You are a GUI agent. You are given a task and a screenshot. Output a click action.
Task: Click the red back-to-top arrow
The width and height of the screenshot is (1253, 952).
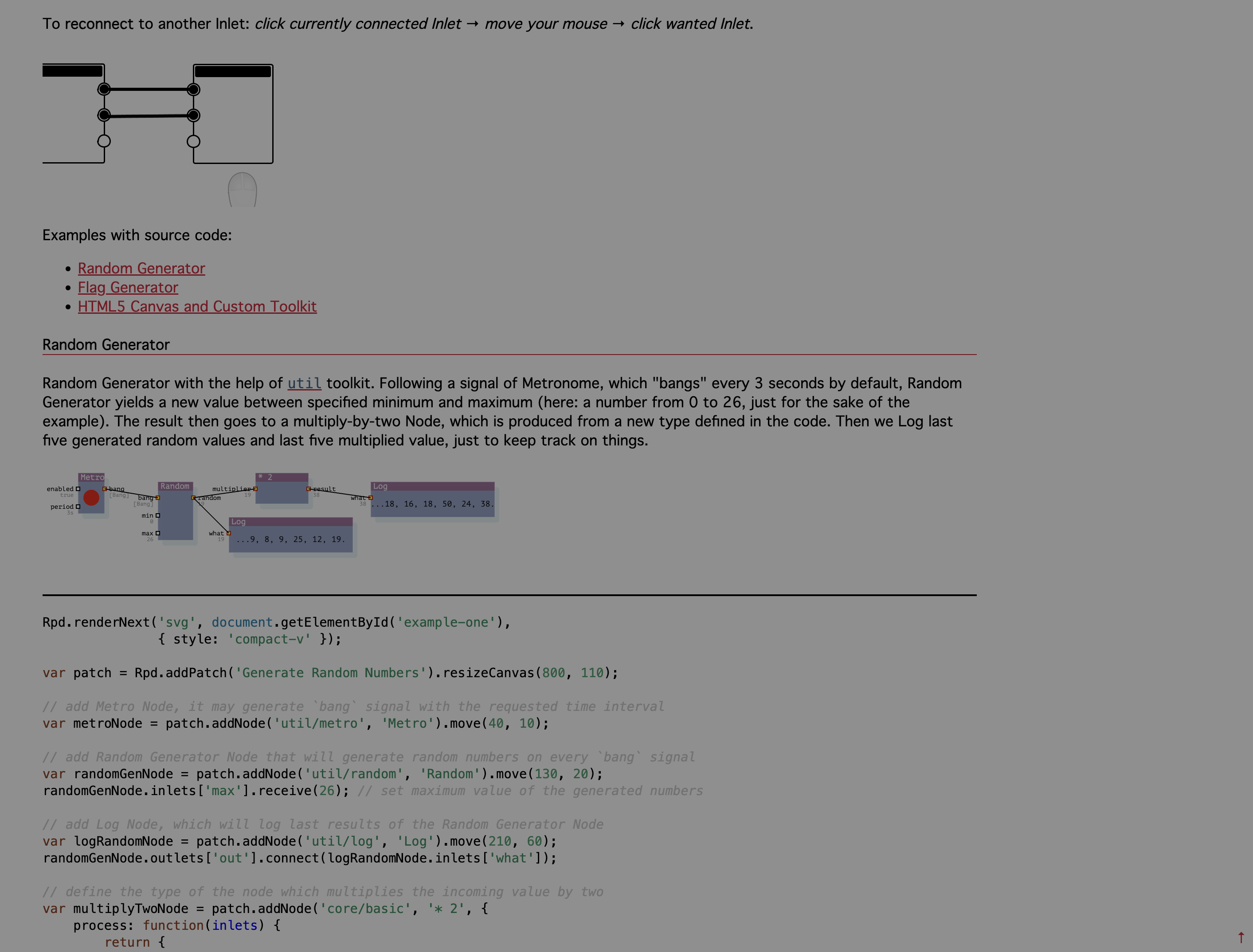(x=1241, y=938)
